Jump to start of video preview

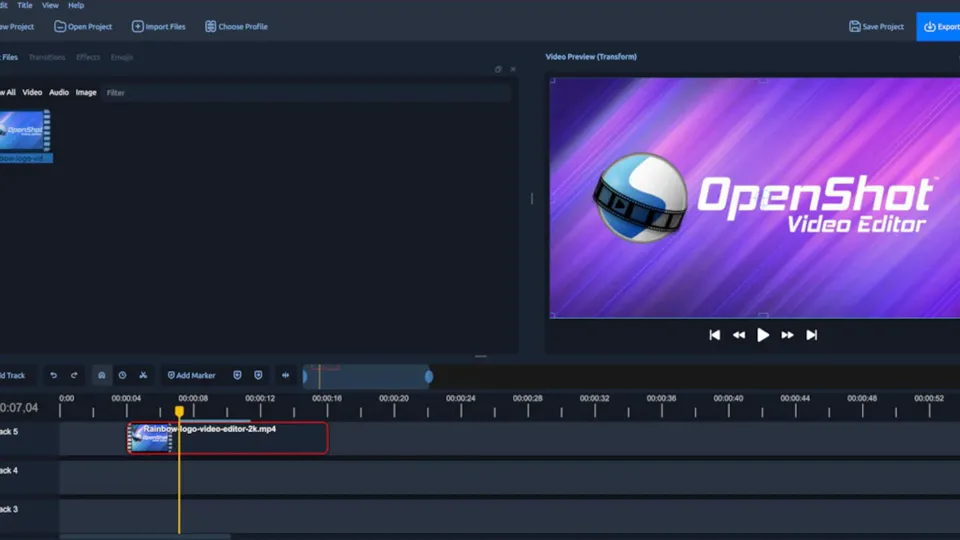click(714, 335)
